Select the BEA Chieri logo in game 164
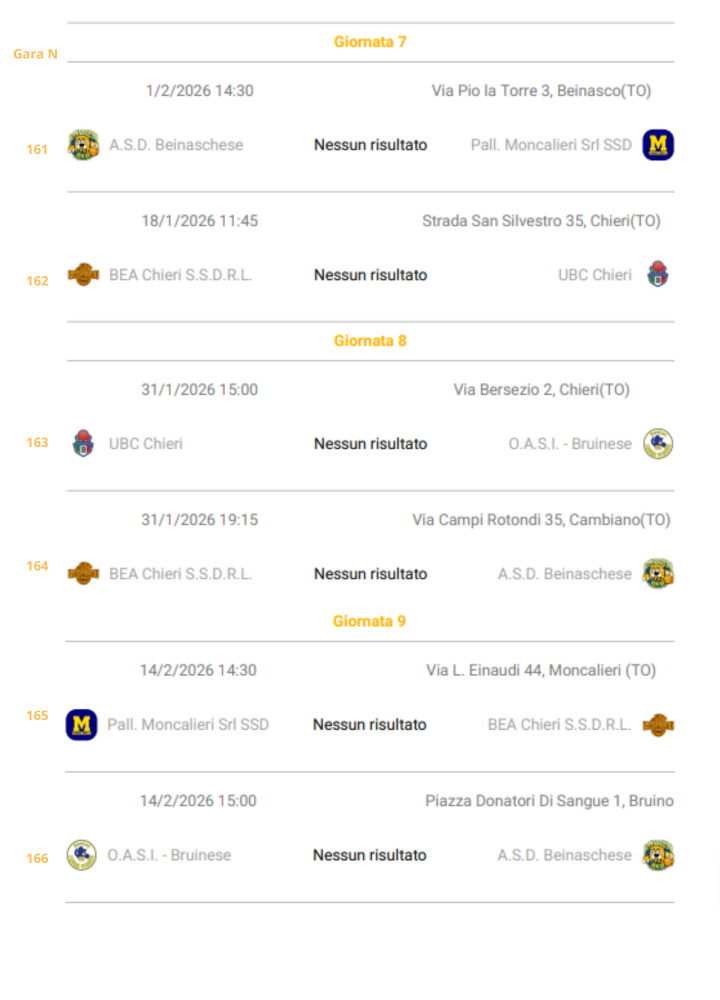 click(83, 573)
